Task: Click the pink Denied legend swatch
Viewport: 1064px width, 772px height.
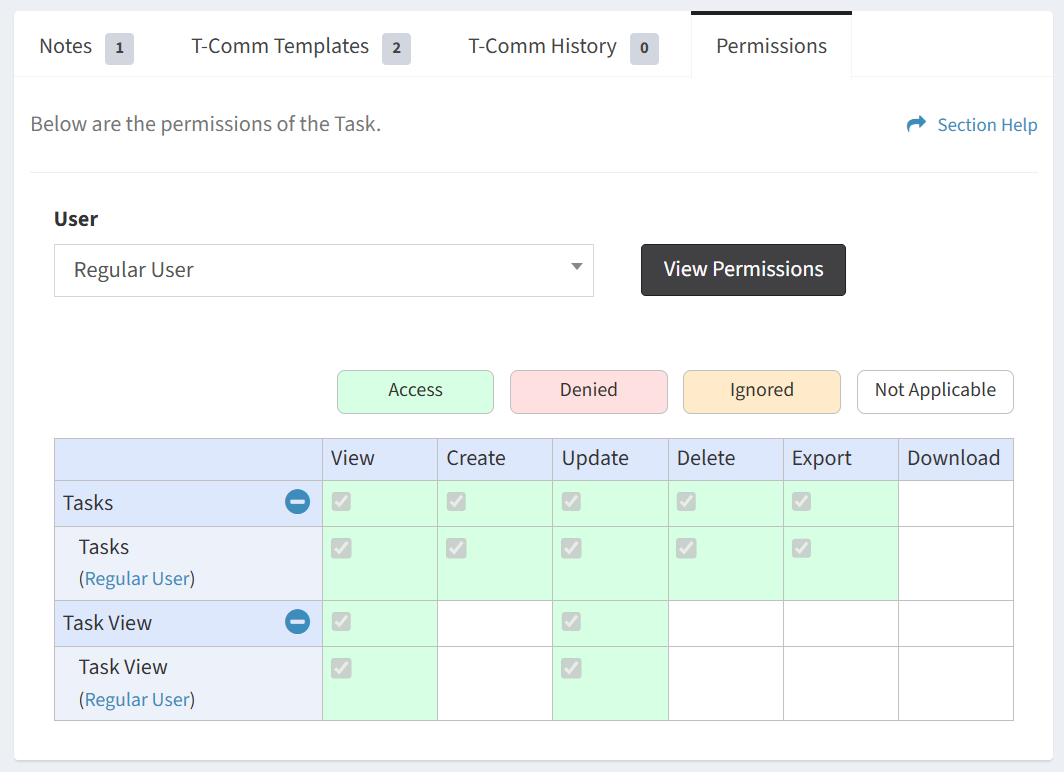Action: [588, 391]
